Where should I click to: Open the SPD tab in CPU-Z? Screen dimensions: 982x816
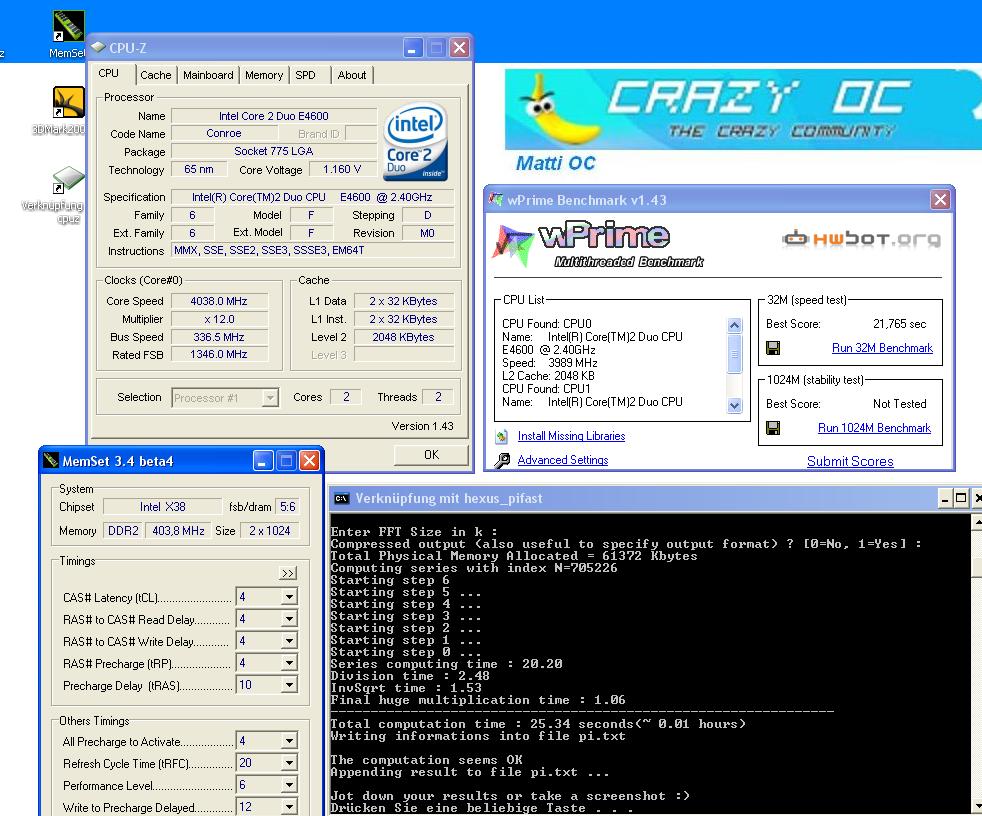(306, 75)
